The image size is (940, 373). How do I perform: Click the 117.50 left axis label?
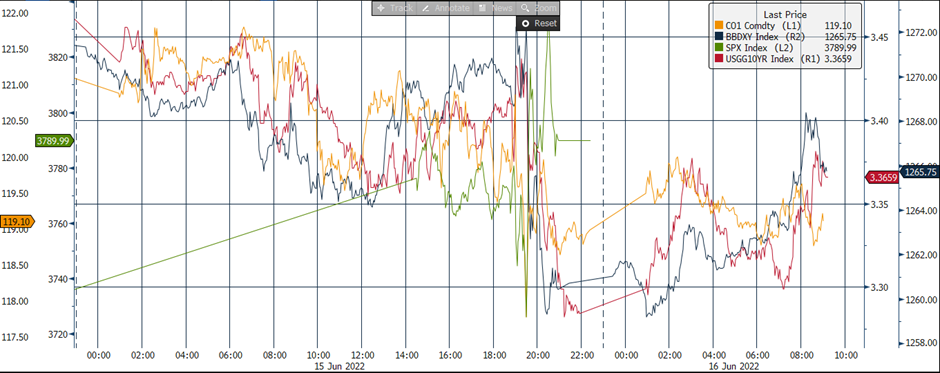pos(16,338)
